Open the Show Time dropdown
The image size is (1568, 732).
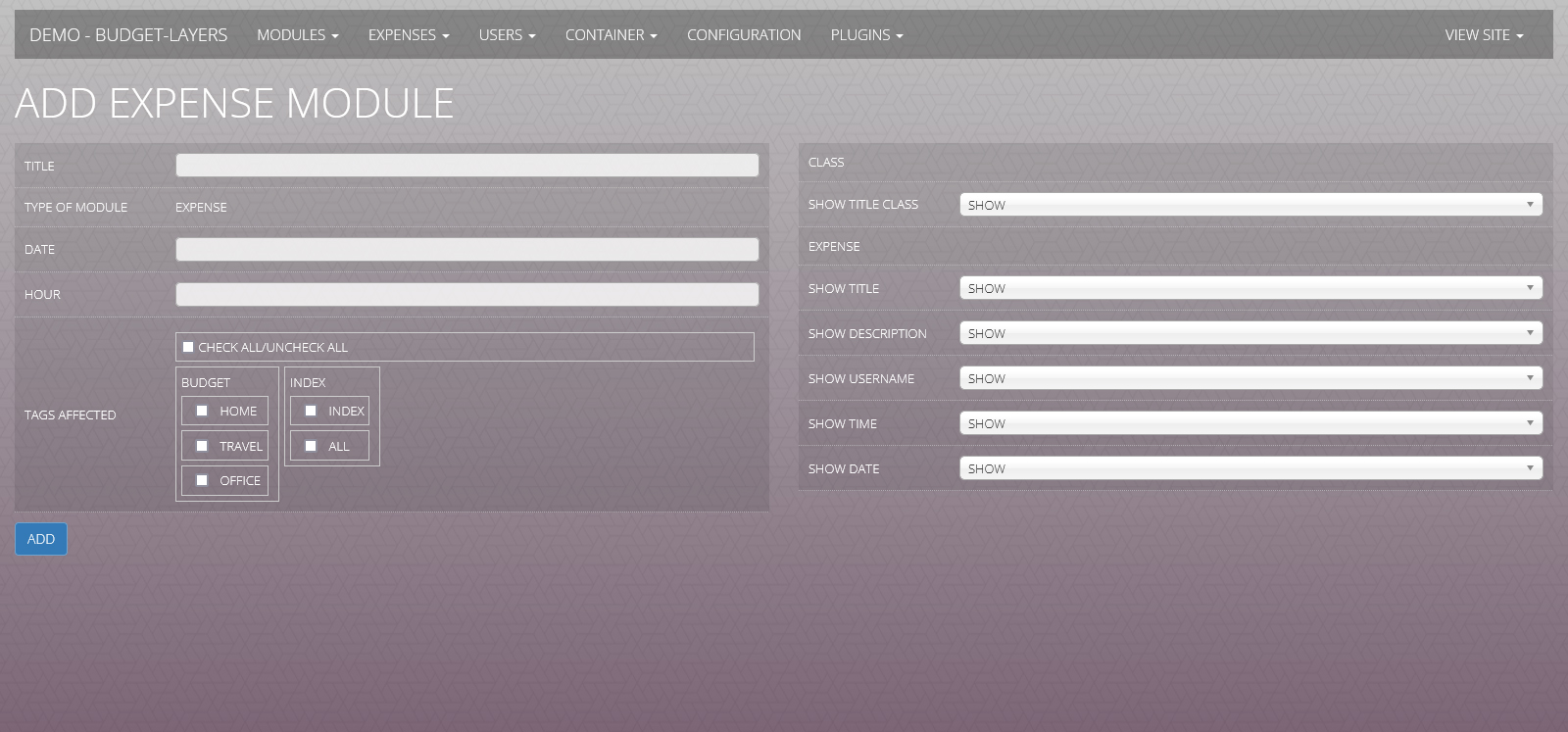1250,423
